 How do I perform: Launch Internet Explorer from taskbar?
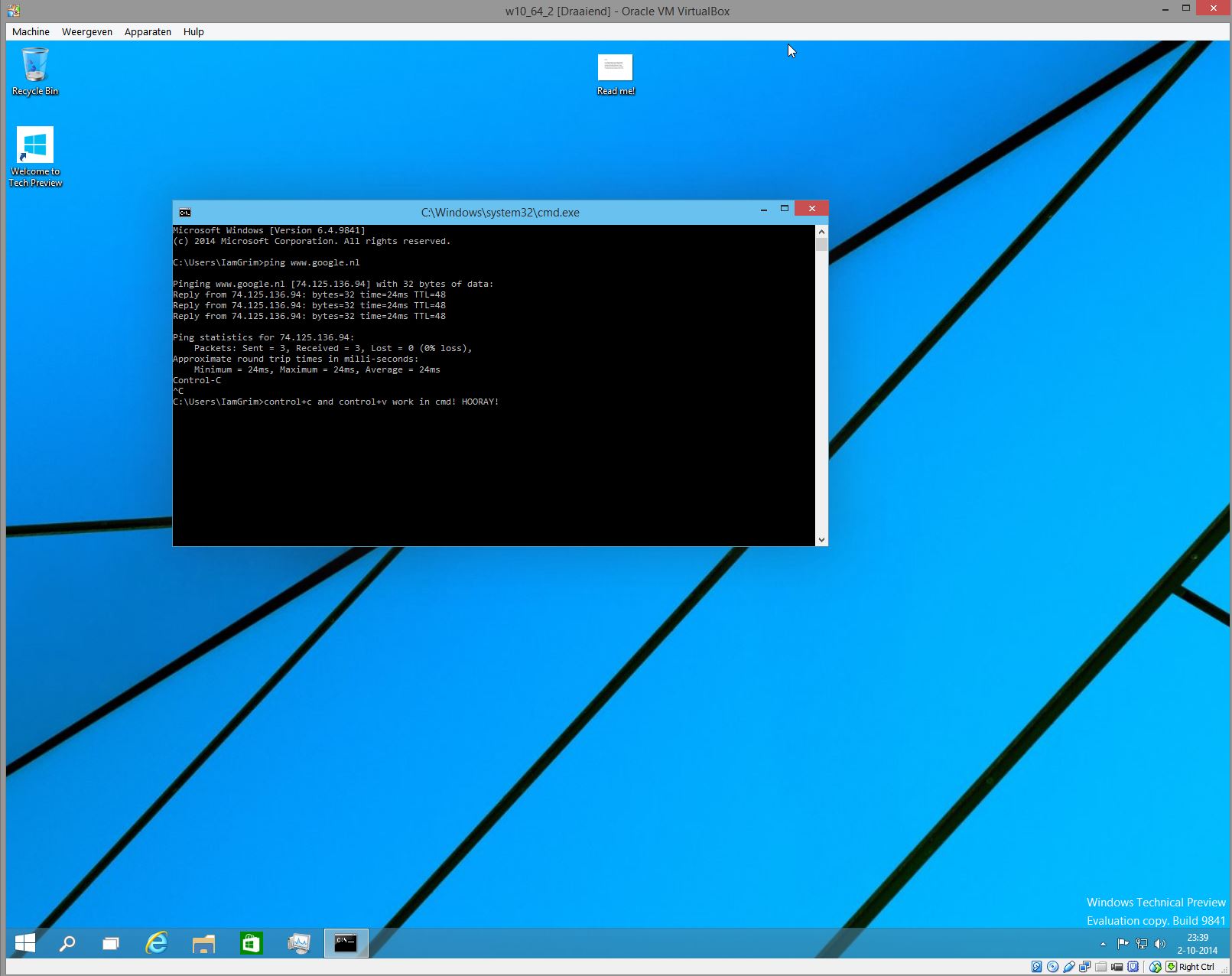(x=157, y=943)
